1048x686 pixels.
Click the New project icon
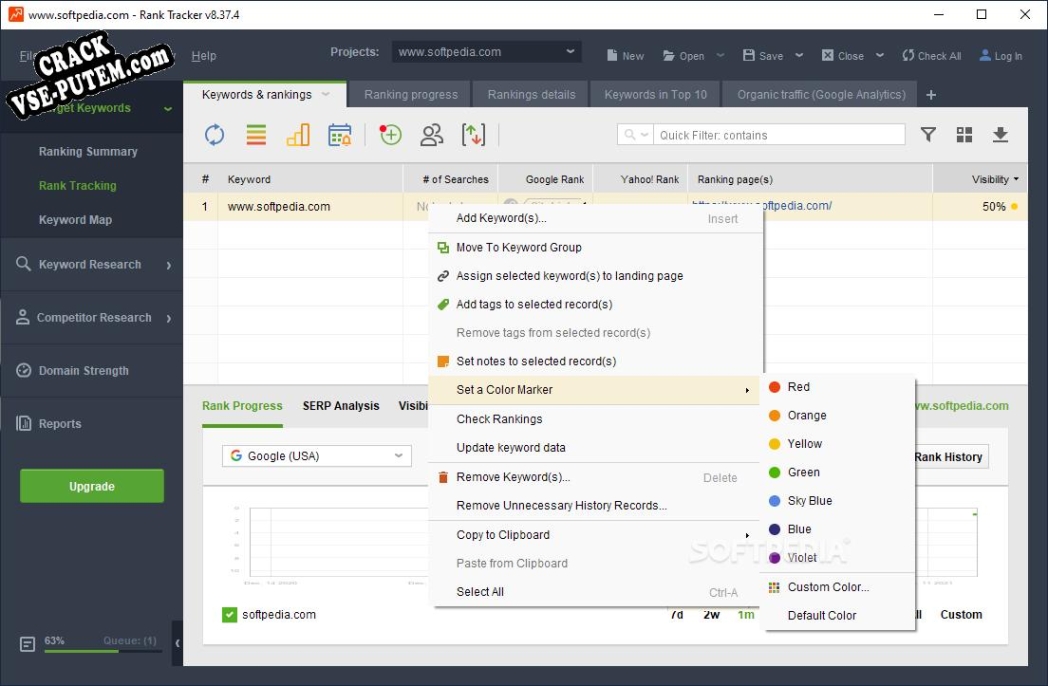click(x=612, y=55)
